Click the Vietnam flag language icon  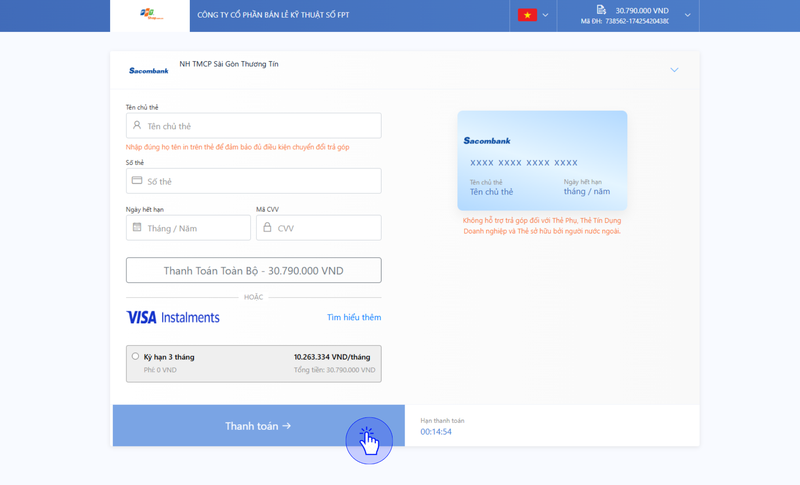coord(527,15)
